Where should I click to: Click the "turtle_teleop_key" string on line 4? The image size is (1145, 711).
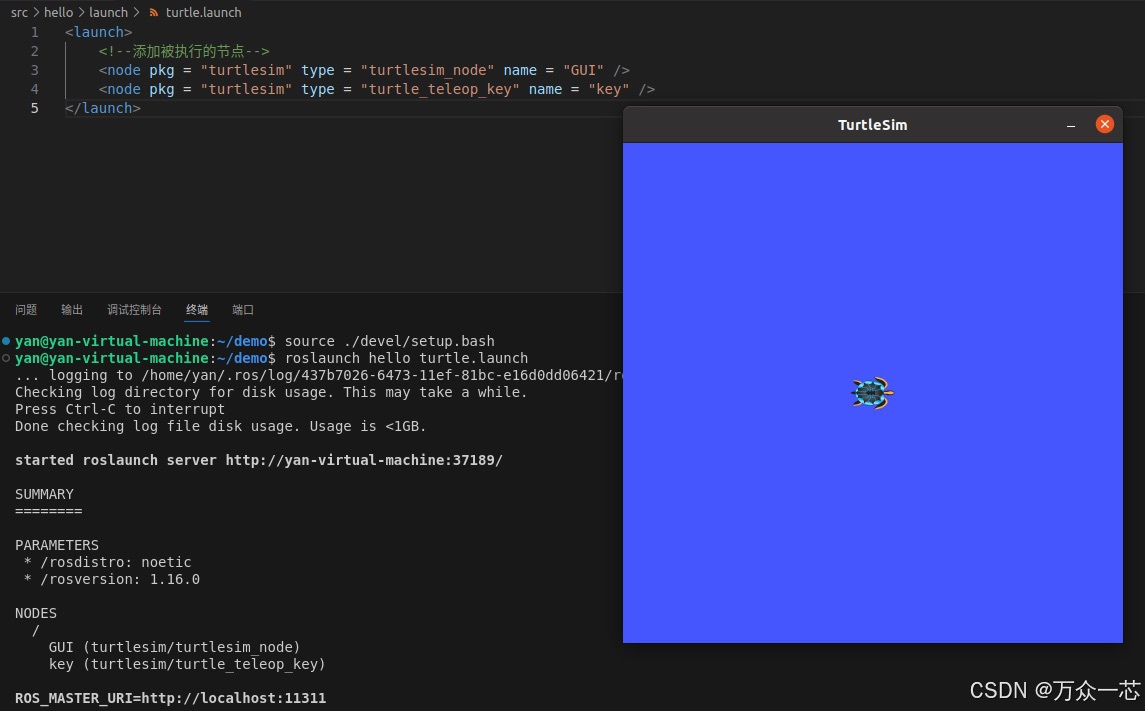pyautogui.click(x=440, y=89)
